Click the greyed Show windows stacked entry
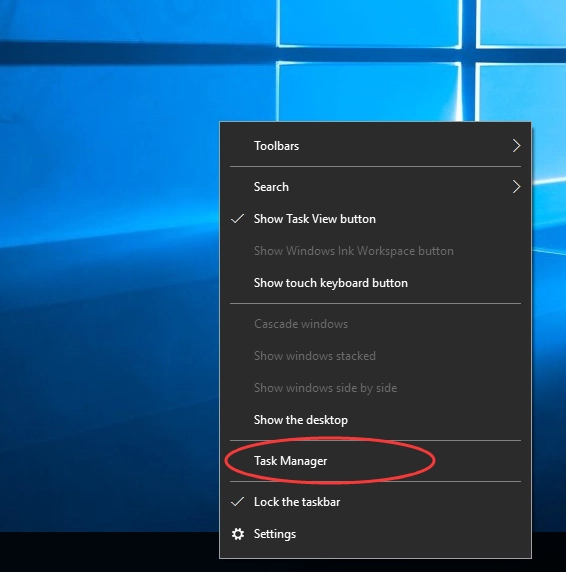The image size is (566, 572). coord(375,356)
